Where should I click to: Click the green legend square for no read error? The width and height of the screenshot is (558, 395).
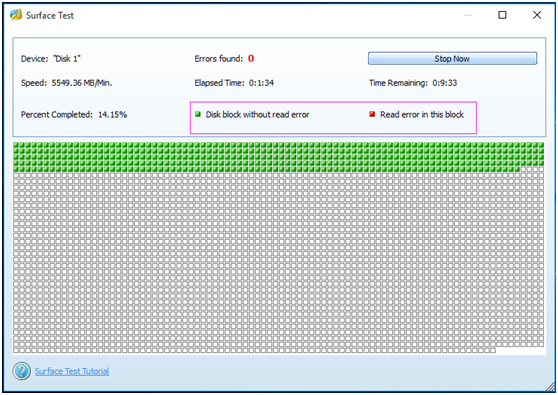click(198, 114)
